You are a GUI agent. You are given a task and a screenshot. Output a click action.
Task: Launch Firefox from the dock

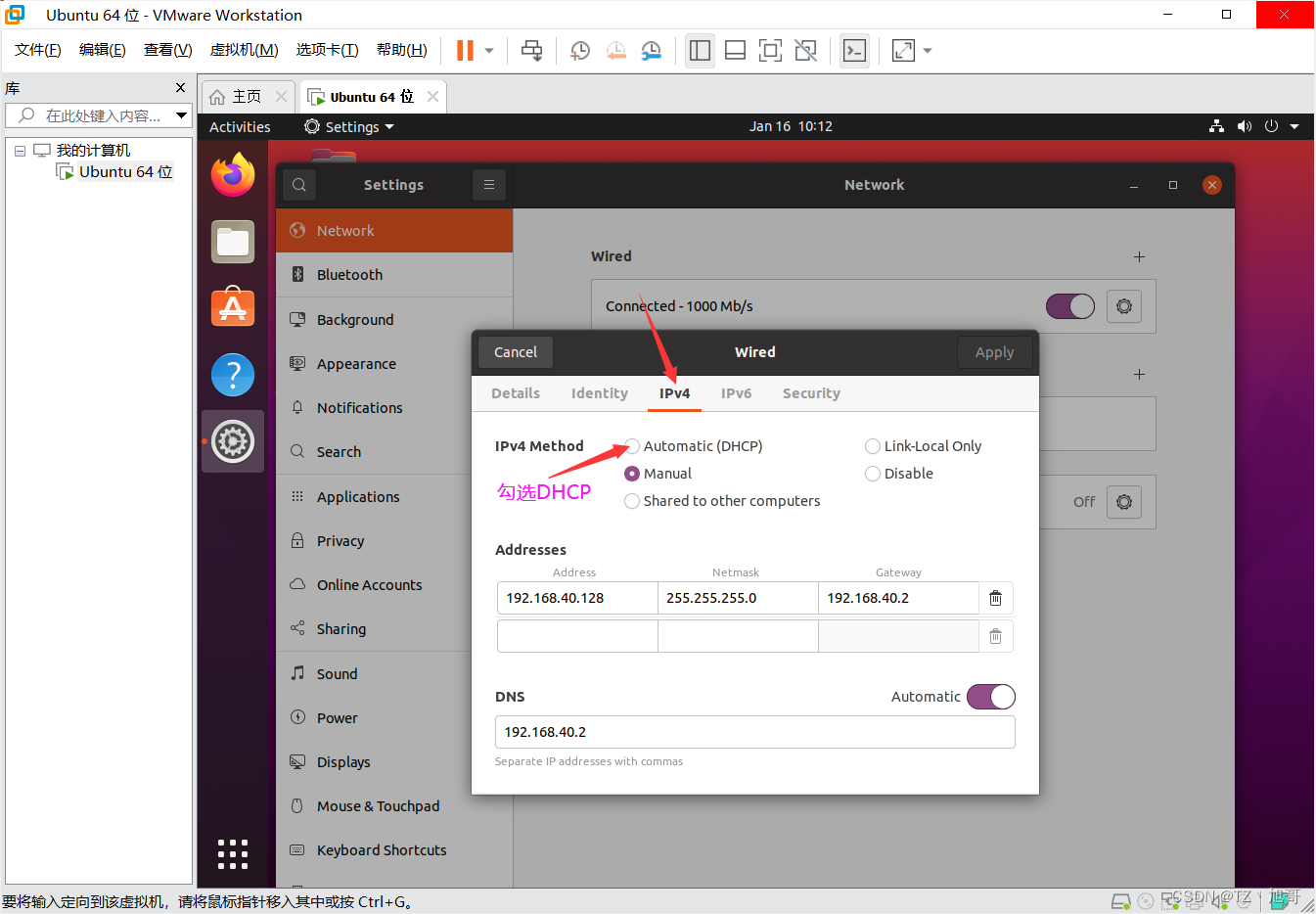[233, 175]
